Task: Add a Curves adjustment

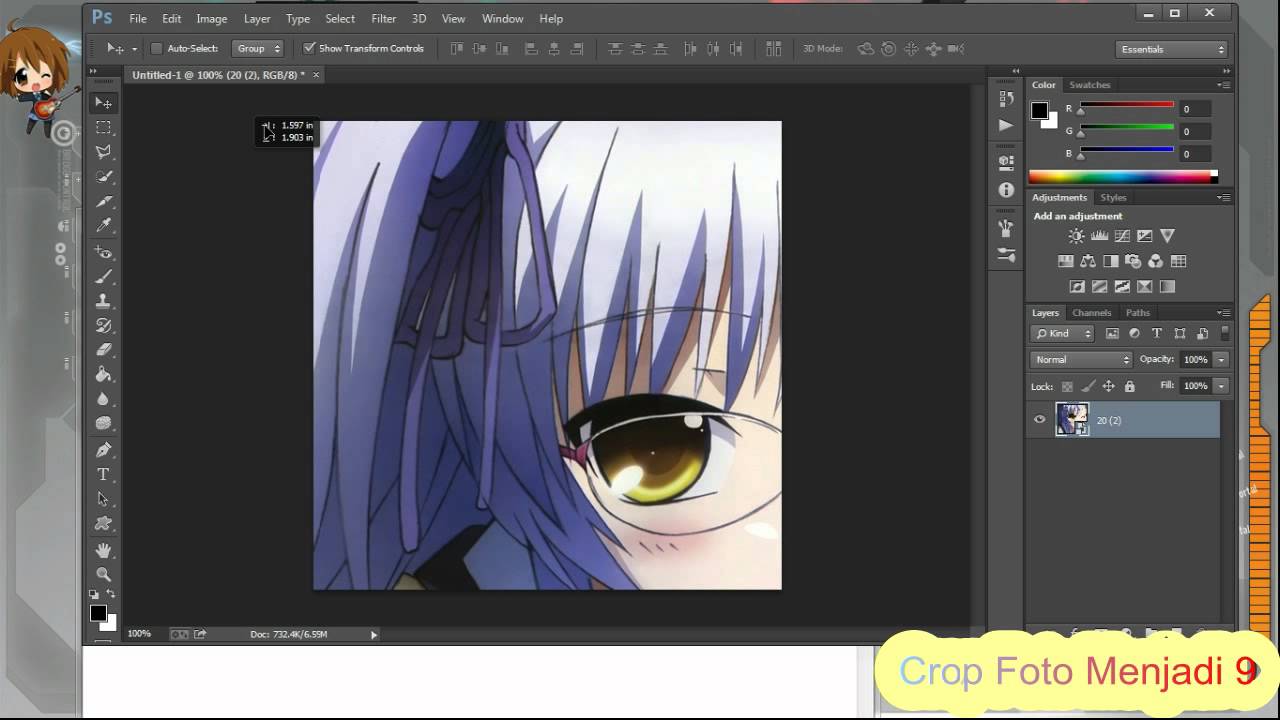Action: coord(1122,236)
